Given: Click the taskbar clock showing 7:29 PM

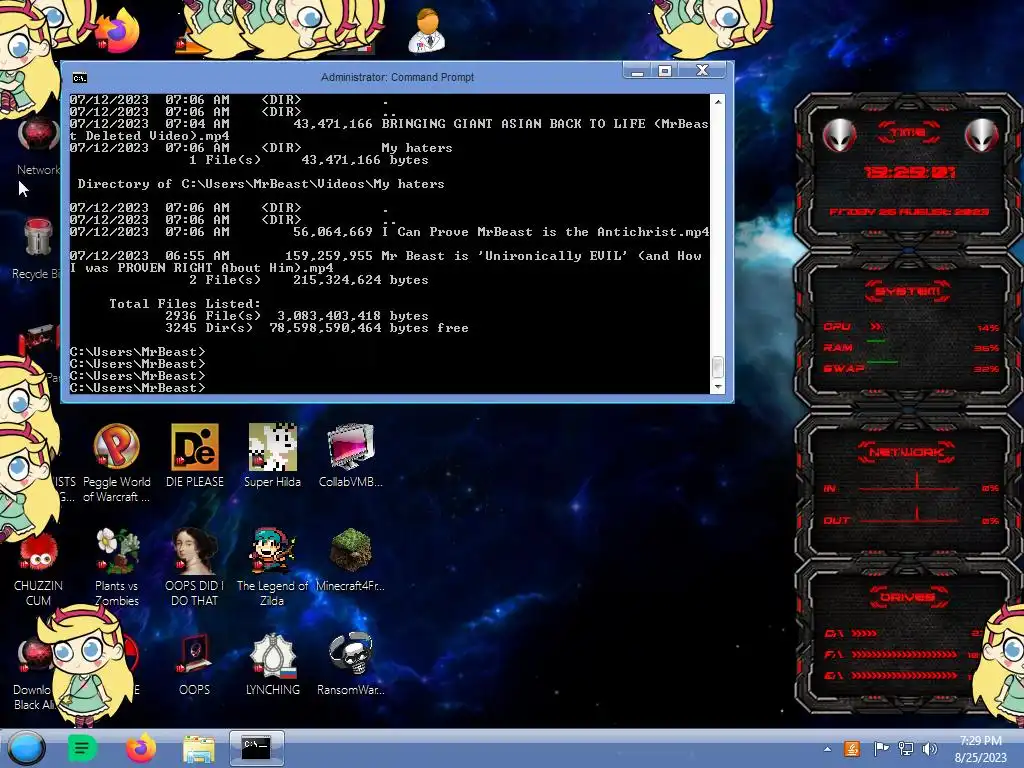Looking at the screenshot, I should point(980,748).
